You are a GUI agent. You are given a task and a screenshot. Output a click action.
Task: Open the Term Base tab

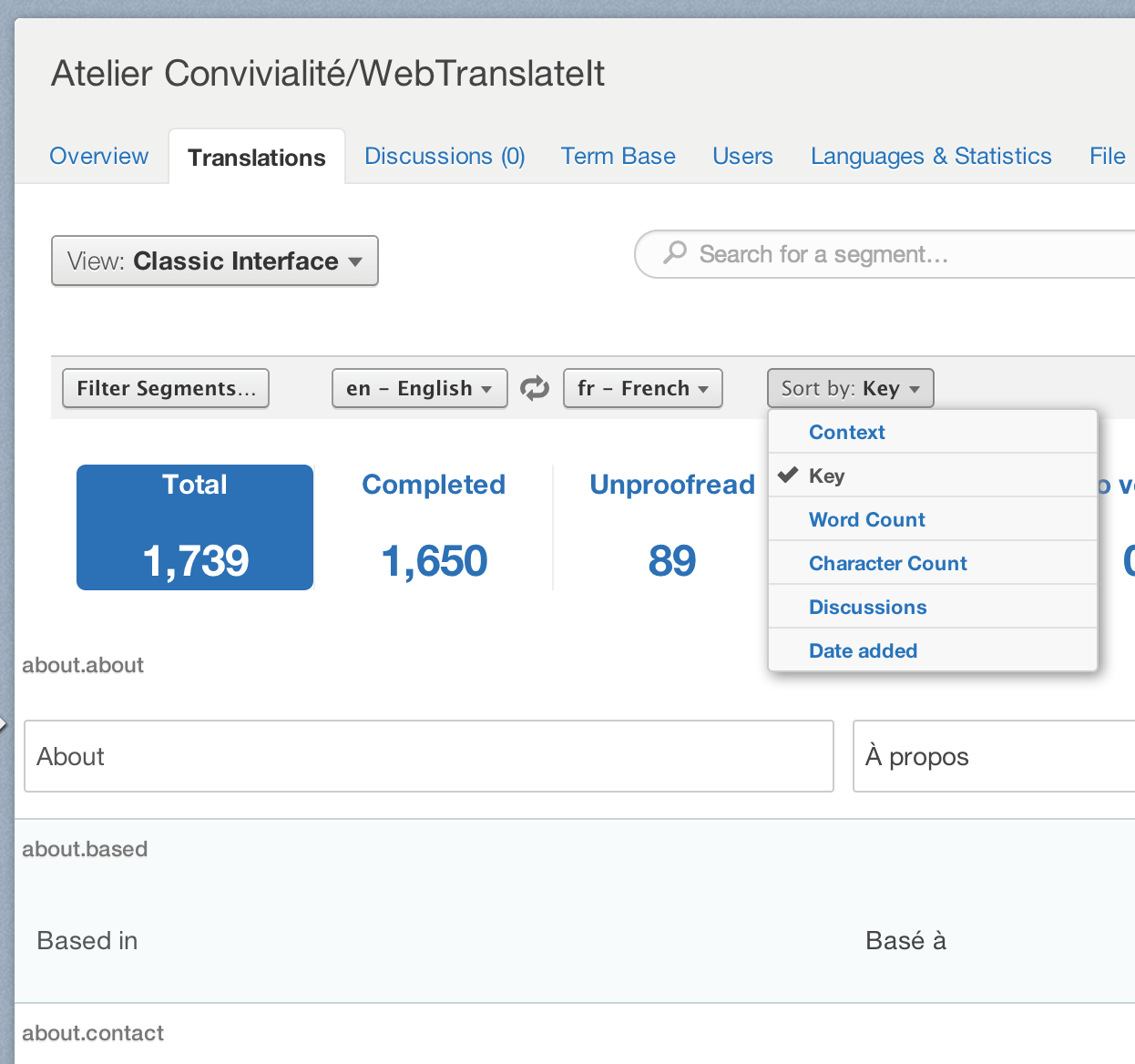[619, 156]
